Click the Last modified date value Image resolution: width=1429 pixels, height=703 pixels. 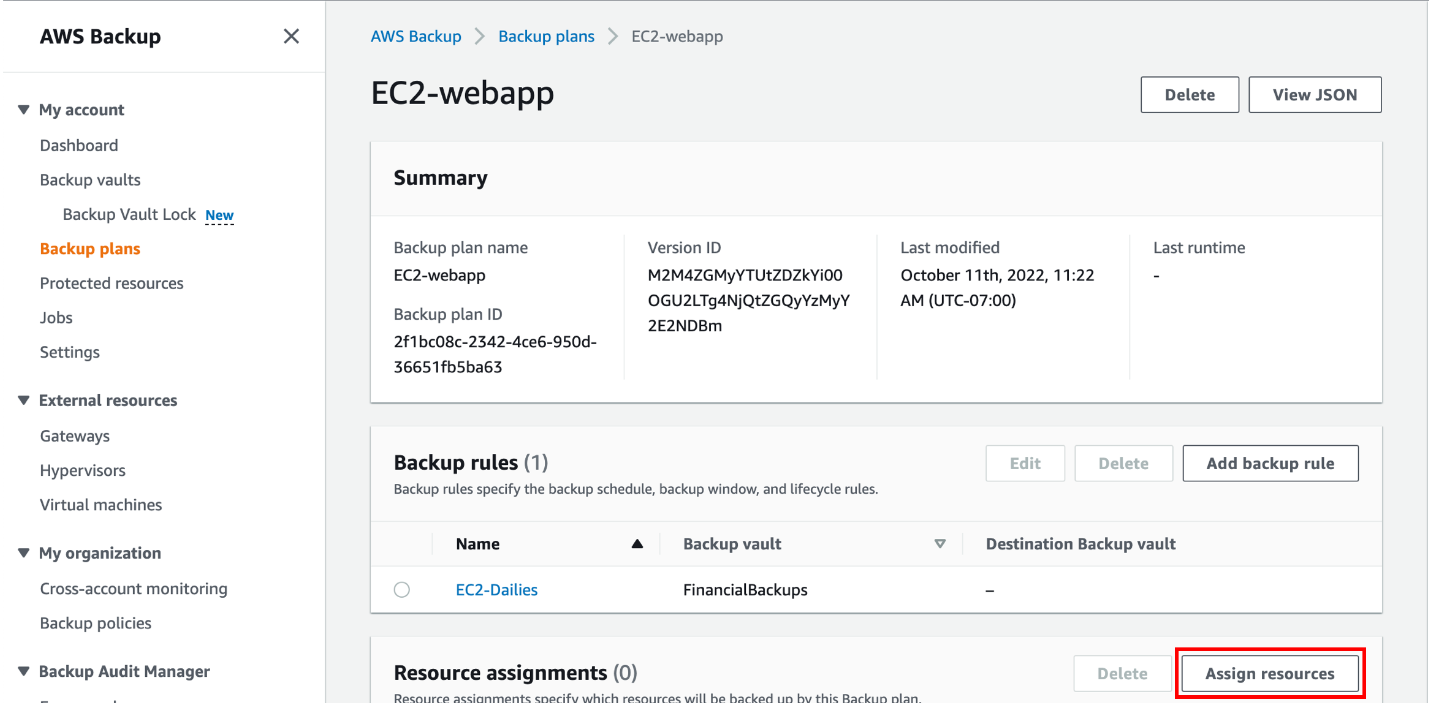997,288
